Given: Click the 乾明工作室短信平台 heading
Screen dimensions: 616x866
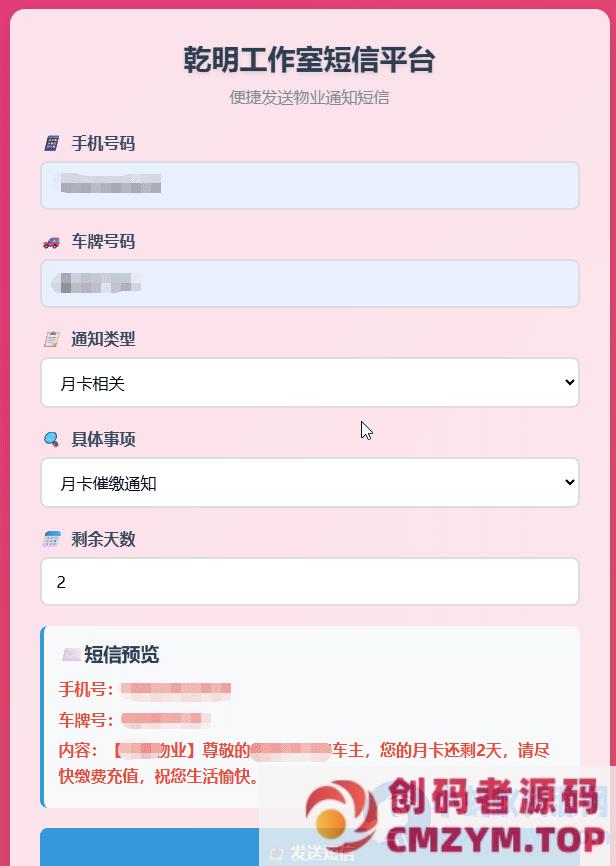Looking at the screenshot, I should click(x=309, y=60).
